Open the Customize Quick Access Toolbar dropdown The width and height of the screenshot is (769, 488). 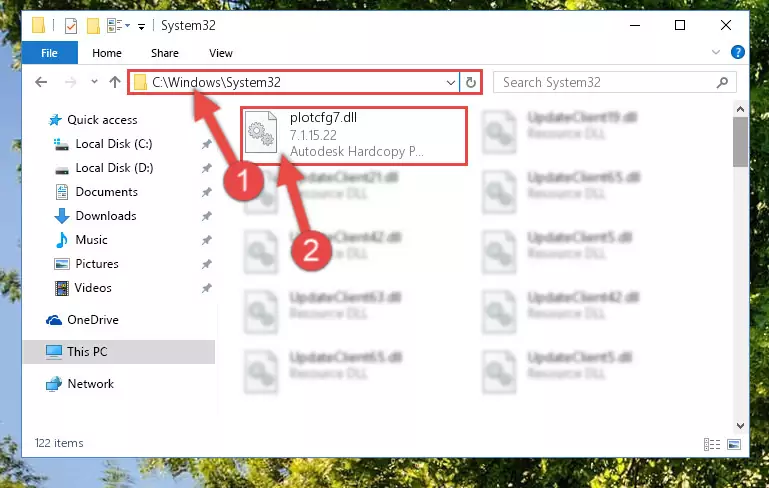[141, 26]
